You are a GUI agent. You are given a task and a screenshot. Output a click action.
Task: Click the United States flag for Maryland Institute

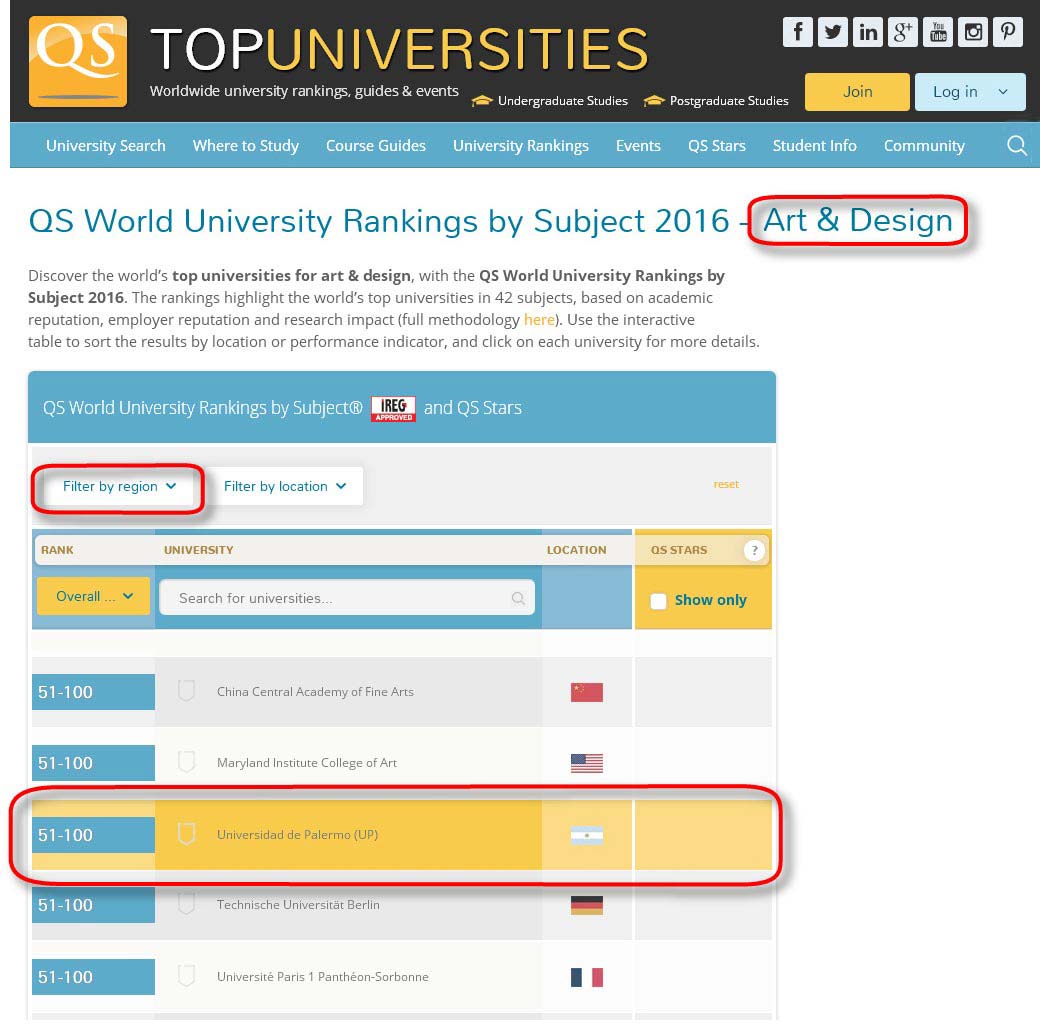click(587, 763)
